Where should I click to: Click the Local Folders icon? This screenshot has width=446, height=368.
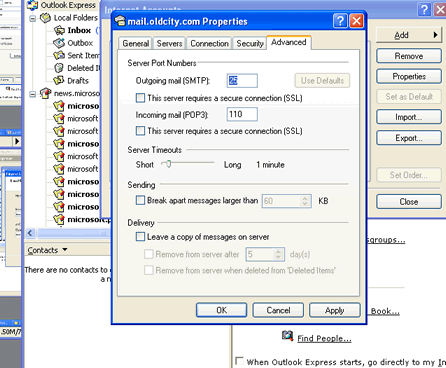point(46,18)
